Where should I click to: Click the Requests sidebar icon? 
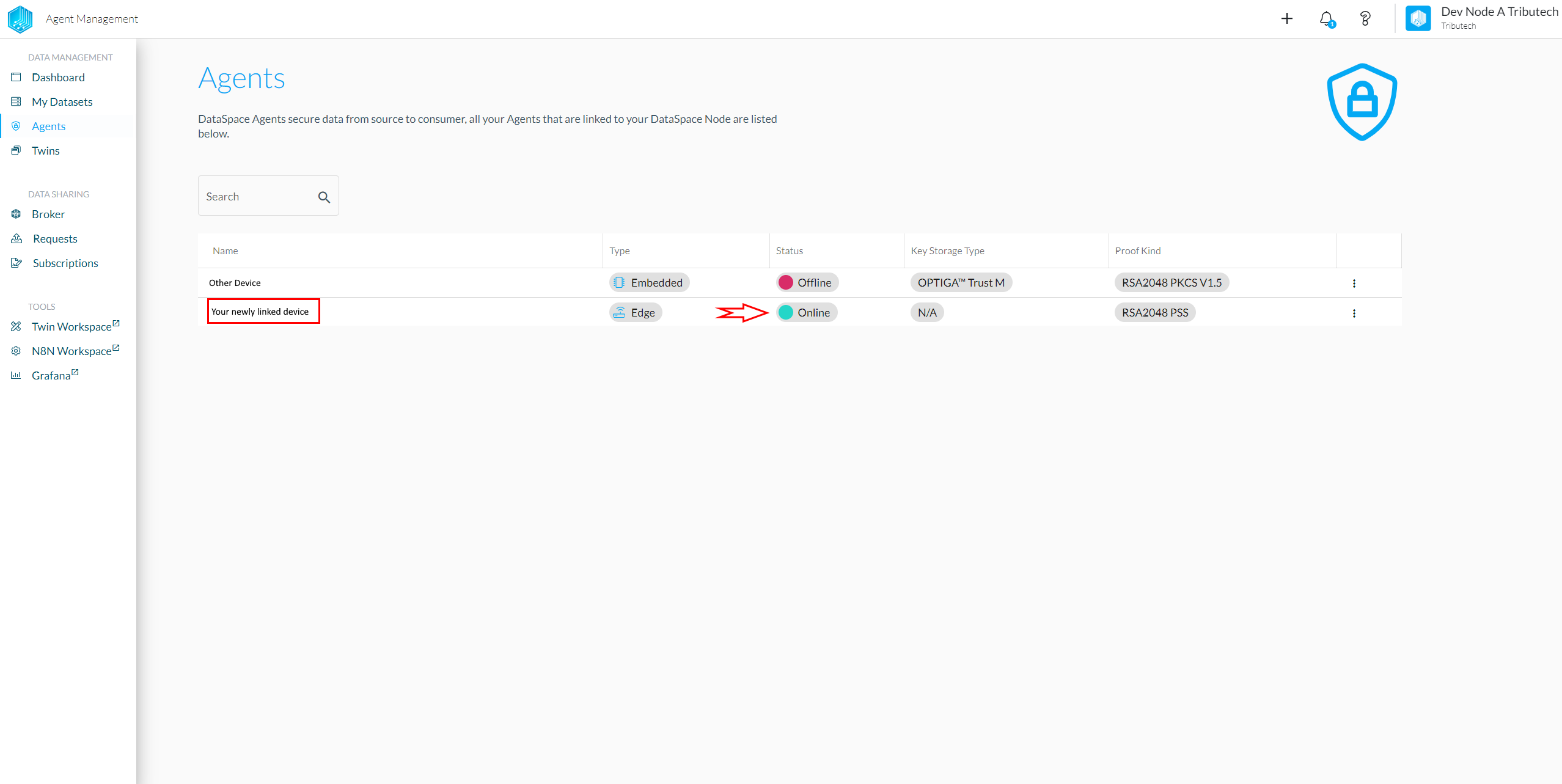pyautogui.click(x=16, y=238)
